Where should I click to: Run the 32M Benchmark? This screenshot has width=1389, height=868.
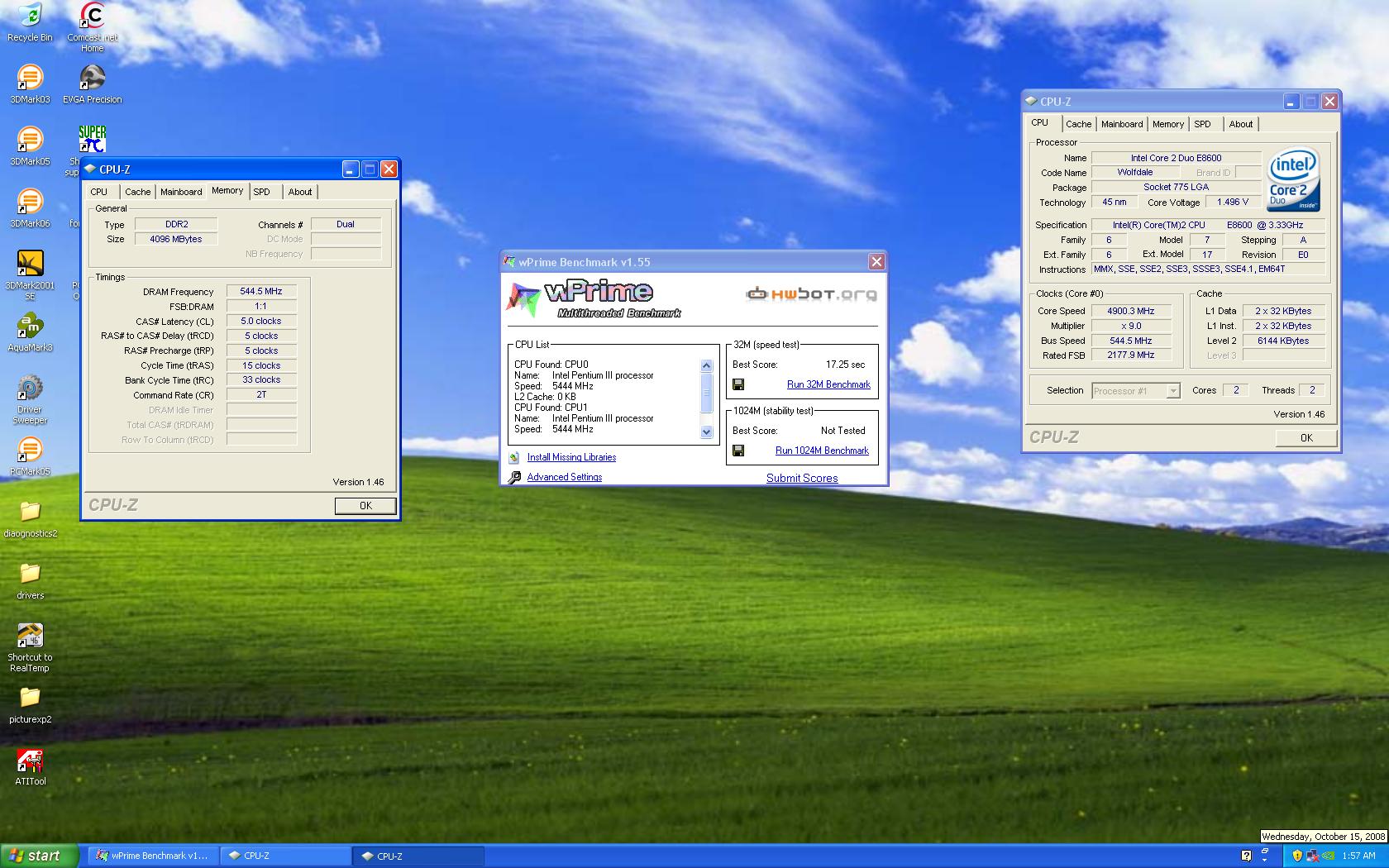828,384
